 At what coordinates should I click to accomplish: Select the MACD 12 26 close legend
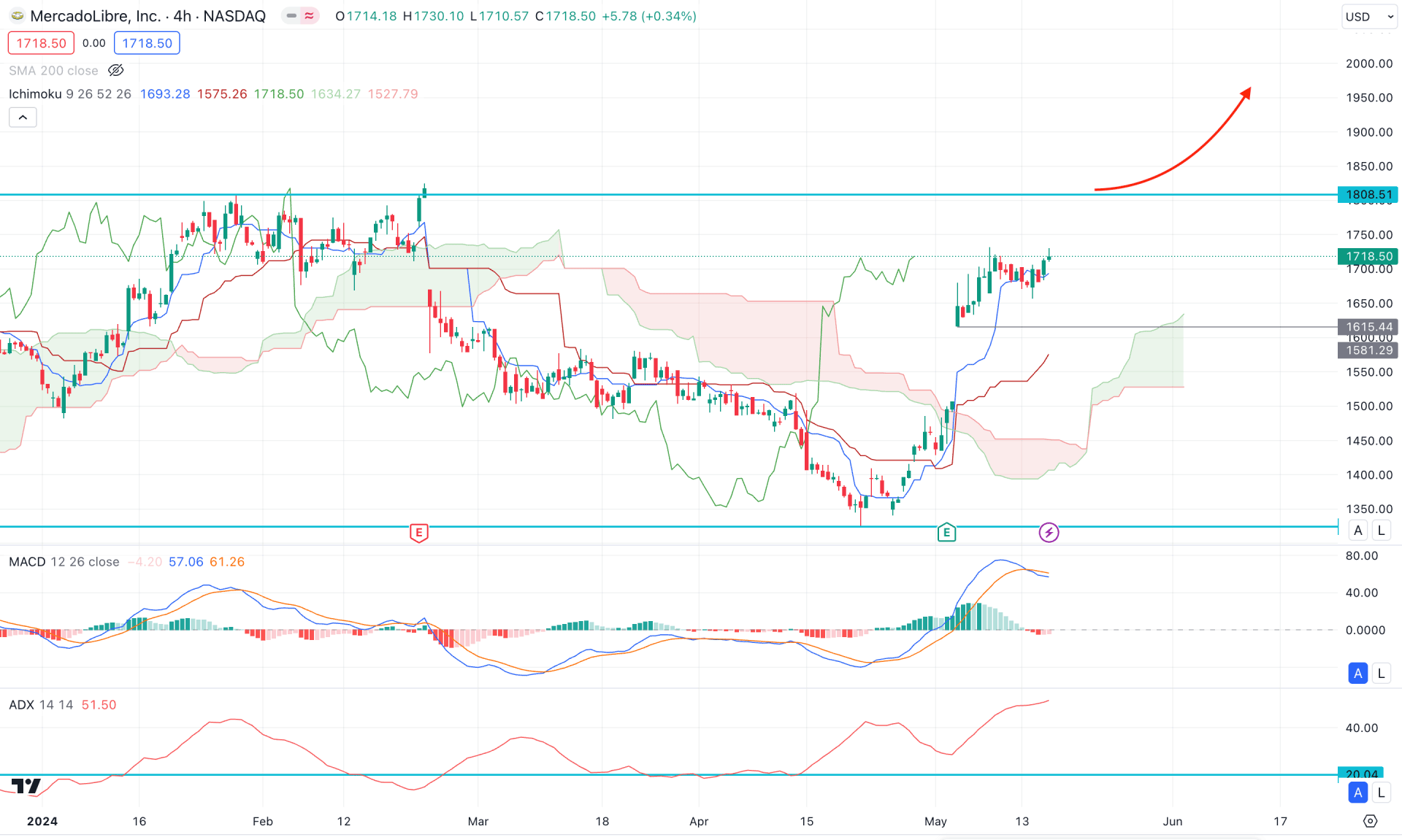coord(64,562)
